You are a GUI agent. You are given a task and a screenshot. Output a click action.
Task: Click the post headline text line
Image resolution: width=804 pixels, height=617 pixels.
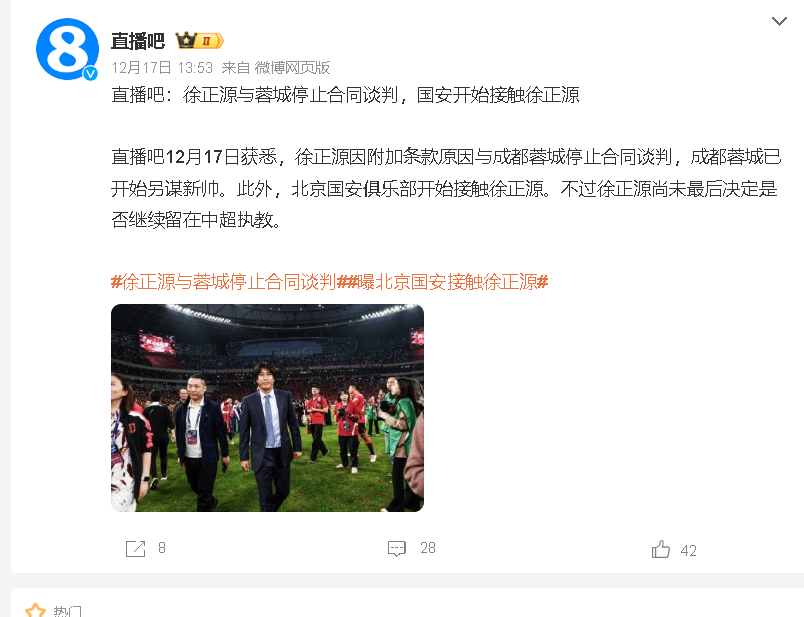345,95
